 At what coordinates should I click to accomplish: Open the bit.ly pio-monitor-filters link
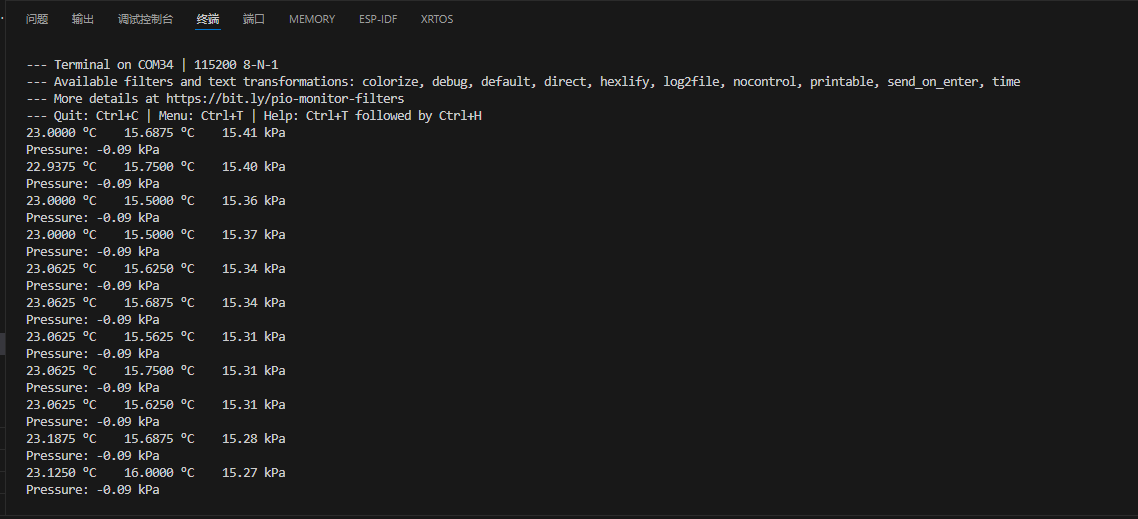[x=285, y=99]
